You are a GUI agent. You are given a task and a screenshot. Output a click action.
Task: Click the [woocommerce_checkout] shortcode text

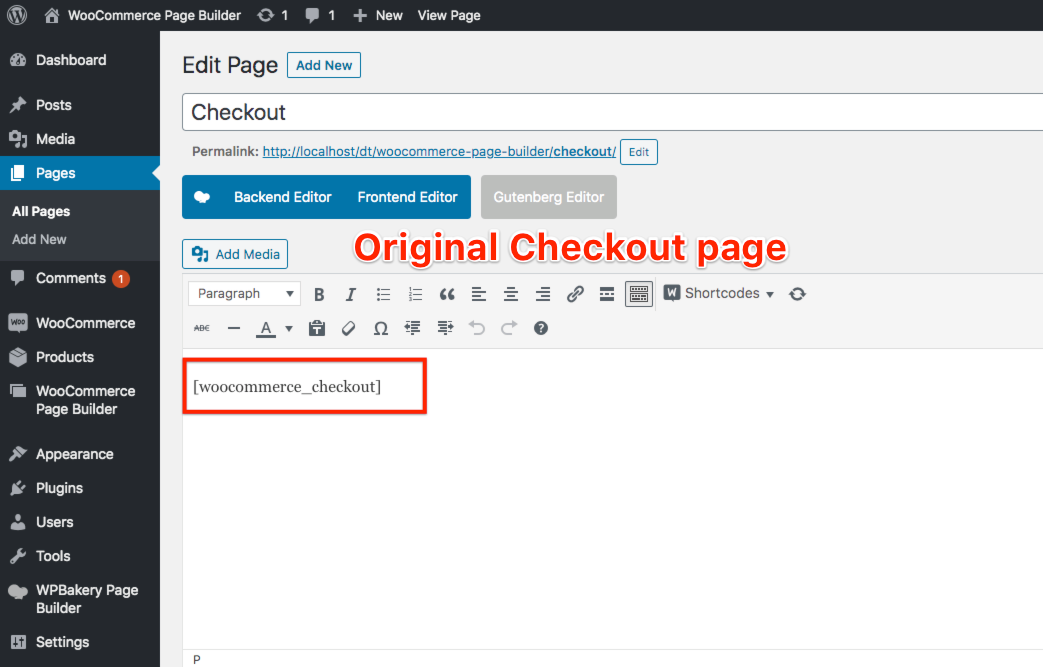287,387
